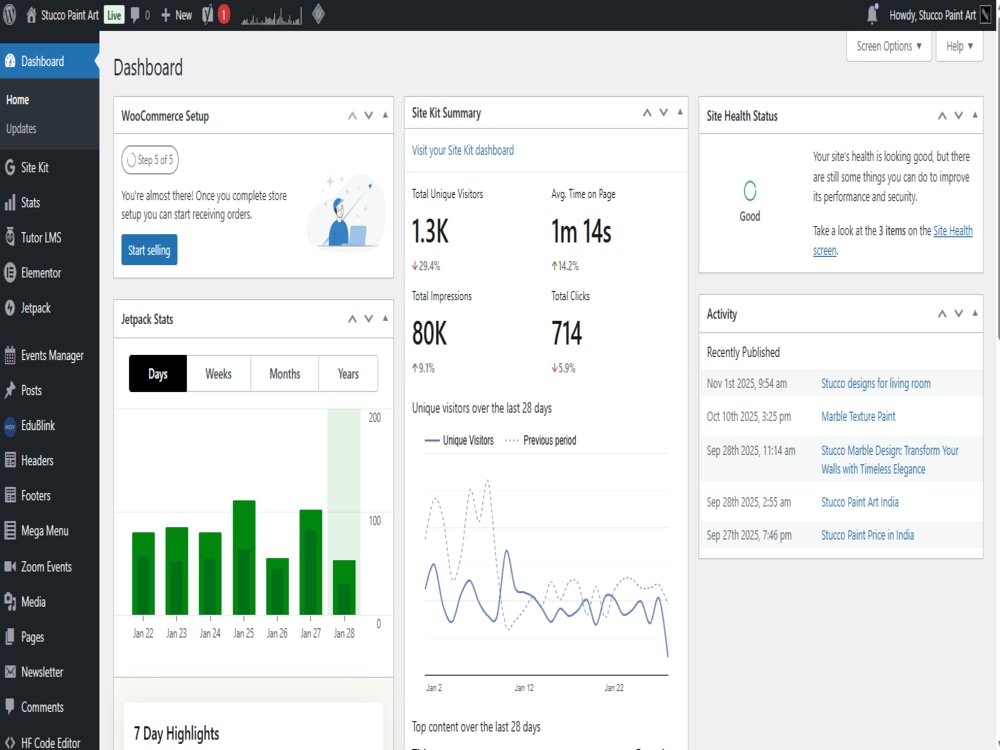Click the Headers icon in the sidebar
Screen dimensions: 1000x750
click(10, 460)
